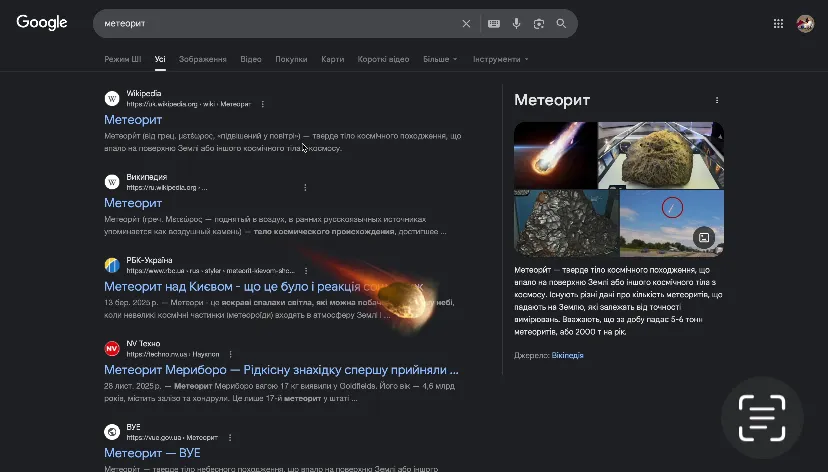Switch to the Зображення tab
The image size is (828, 472).
(203, 59)
